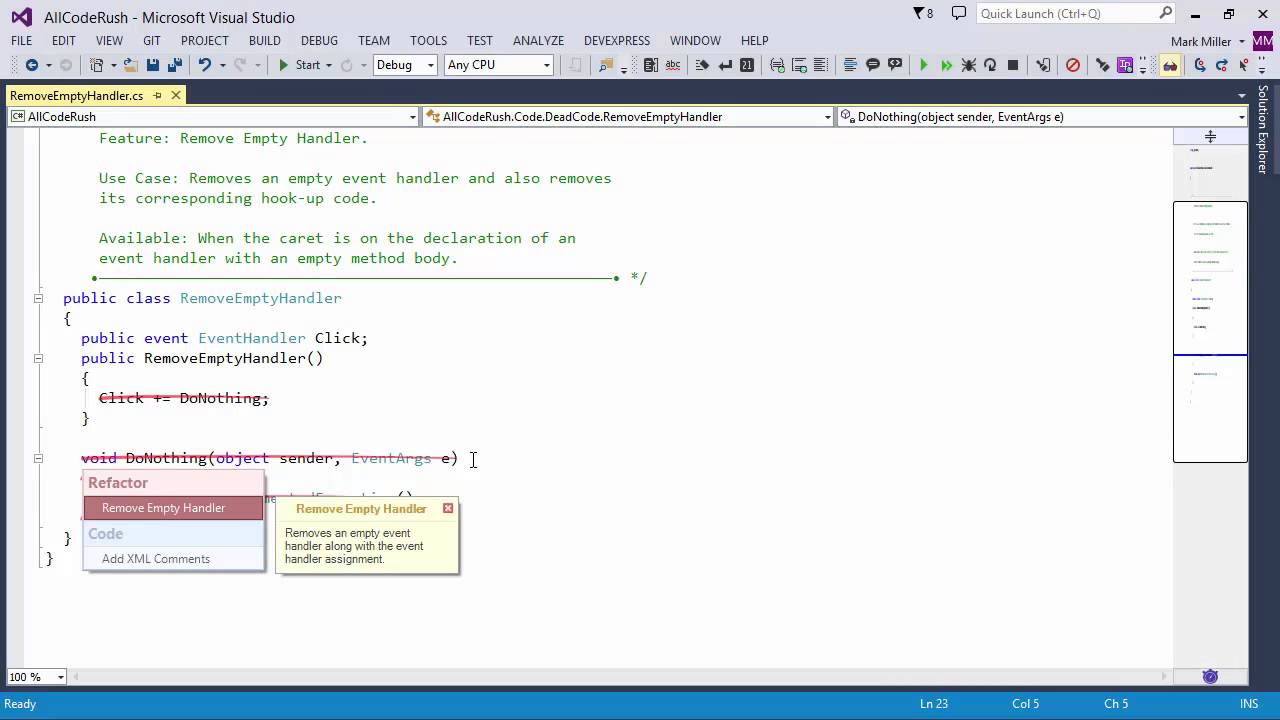
Task: Click the Navigate Backward arrow icon
Action: 31,65
